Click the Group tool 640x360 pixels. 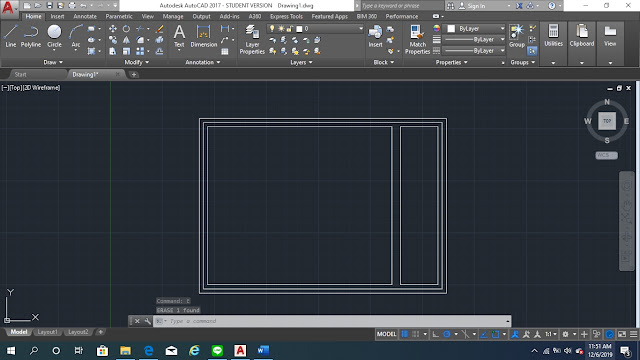point(517,36)
